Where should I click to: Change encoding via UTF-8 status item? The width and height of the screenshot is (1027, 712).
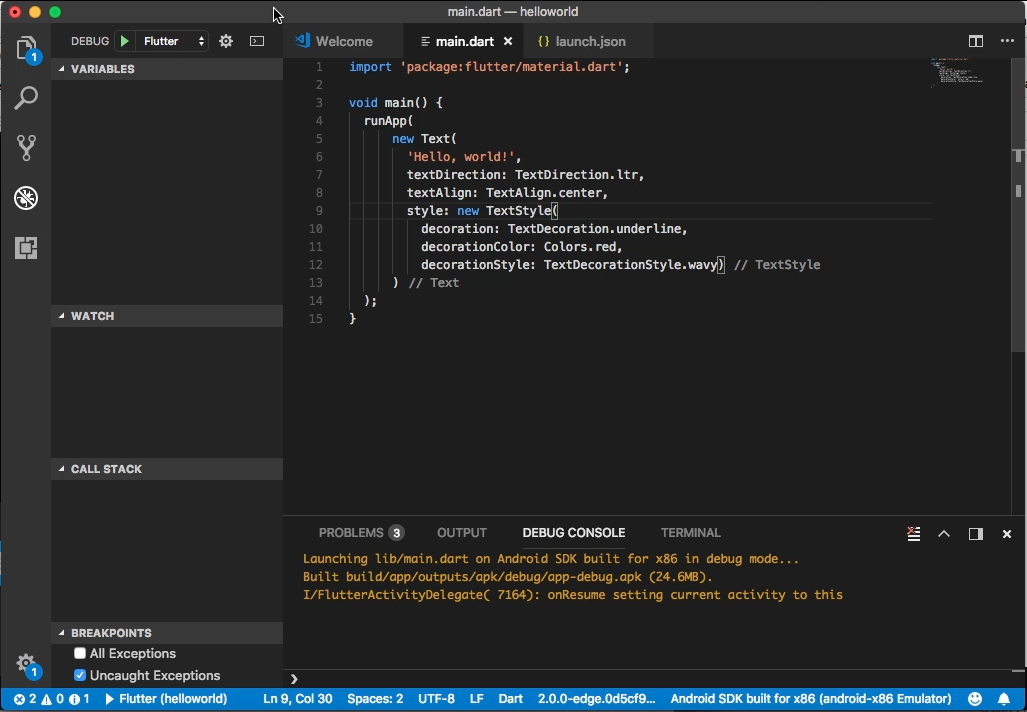point(436,699)
